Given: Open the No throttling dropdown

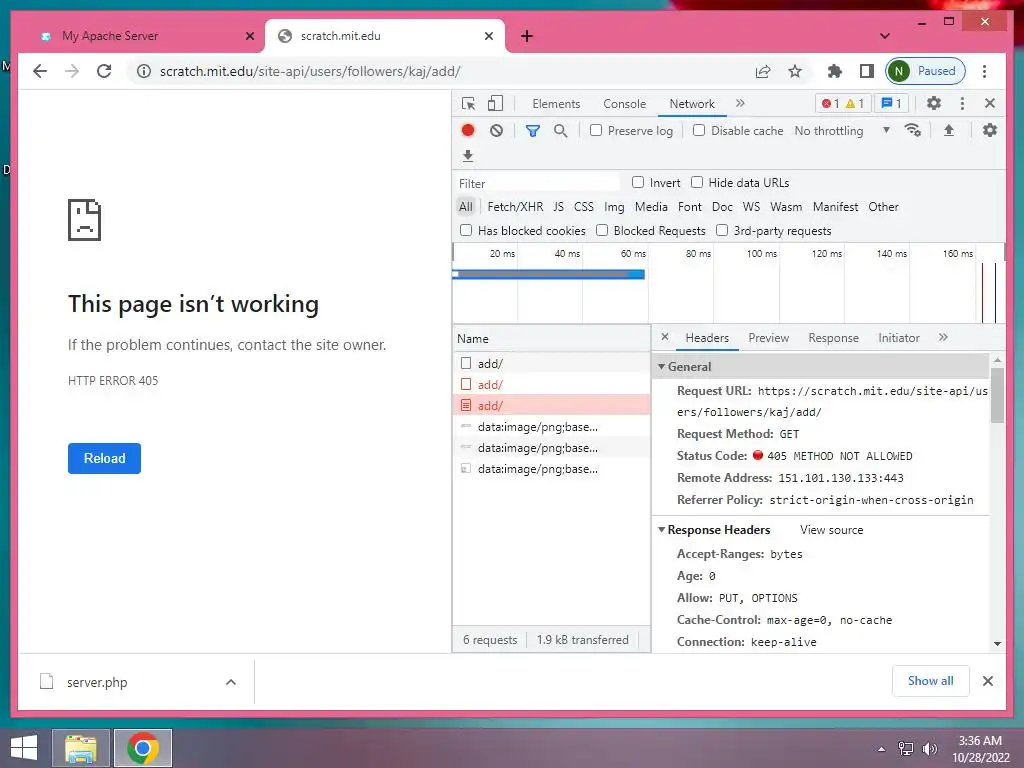Looking at the screenshot, I should (x=842, y=131).
